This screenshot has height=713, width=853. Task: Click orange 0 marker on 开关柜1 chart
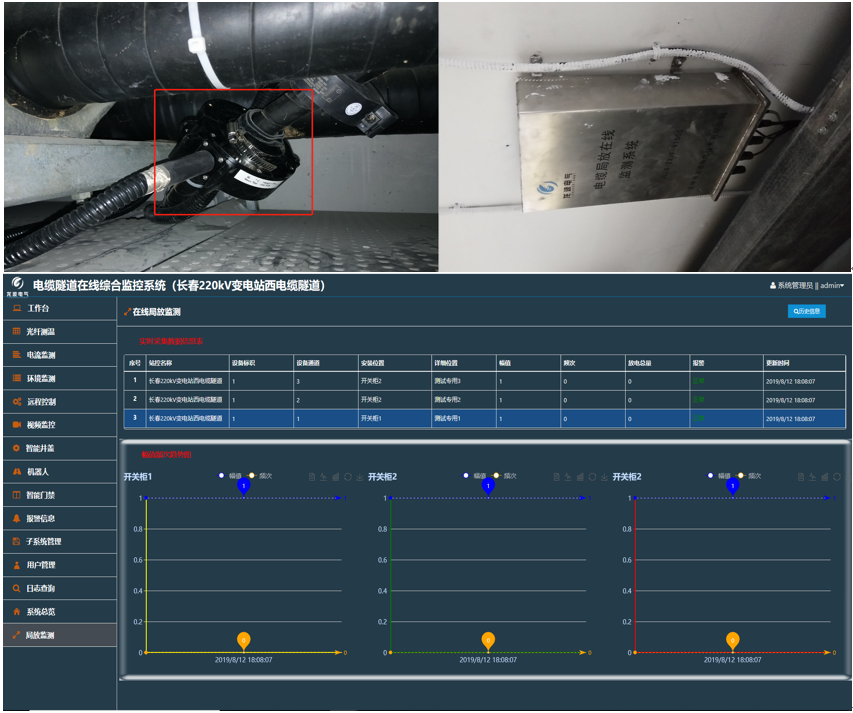pyautogui.click(x=243, y=639)
